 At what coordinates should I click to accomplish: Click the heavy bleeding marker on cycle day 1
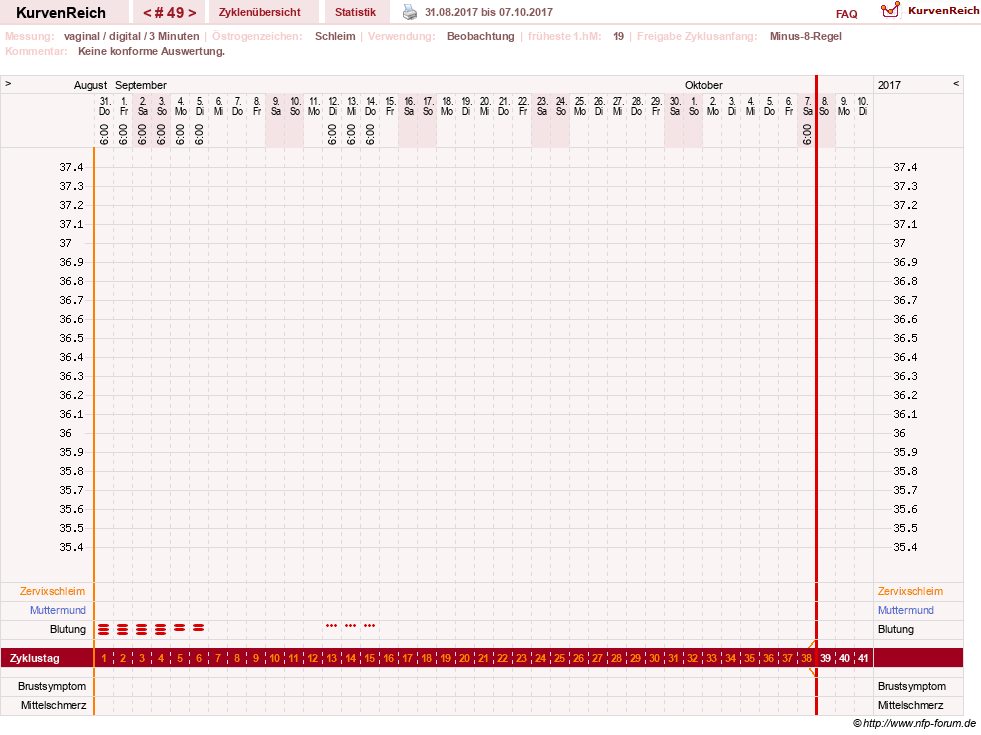(104, 629)
